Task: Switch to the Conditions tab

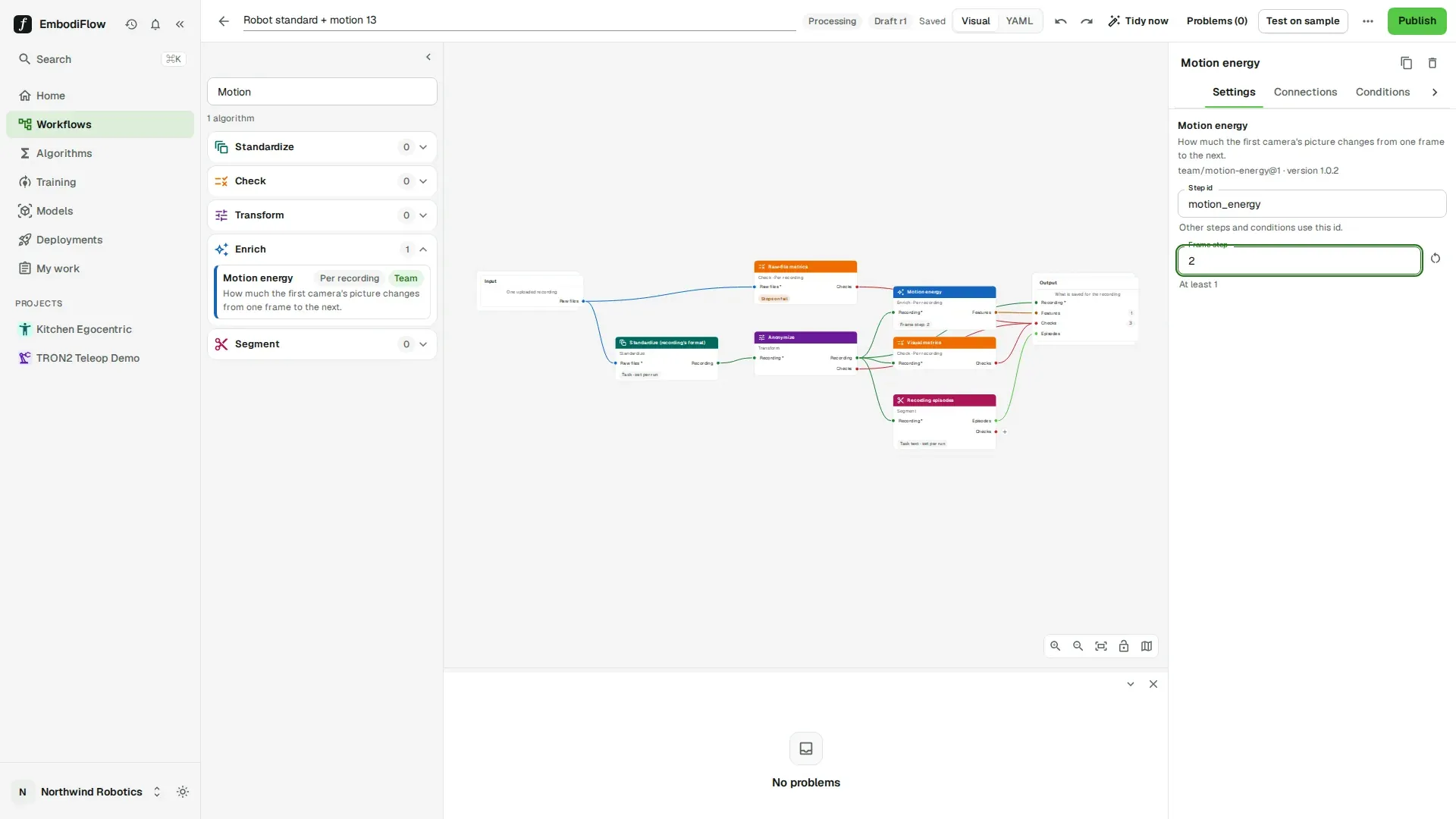Action: click(1382, 93)
